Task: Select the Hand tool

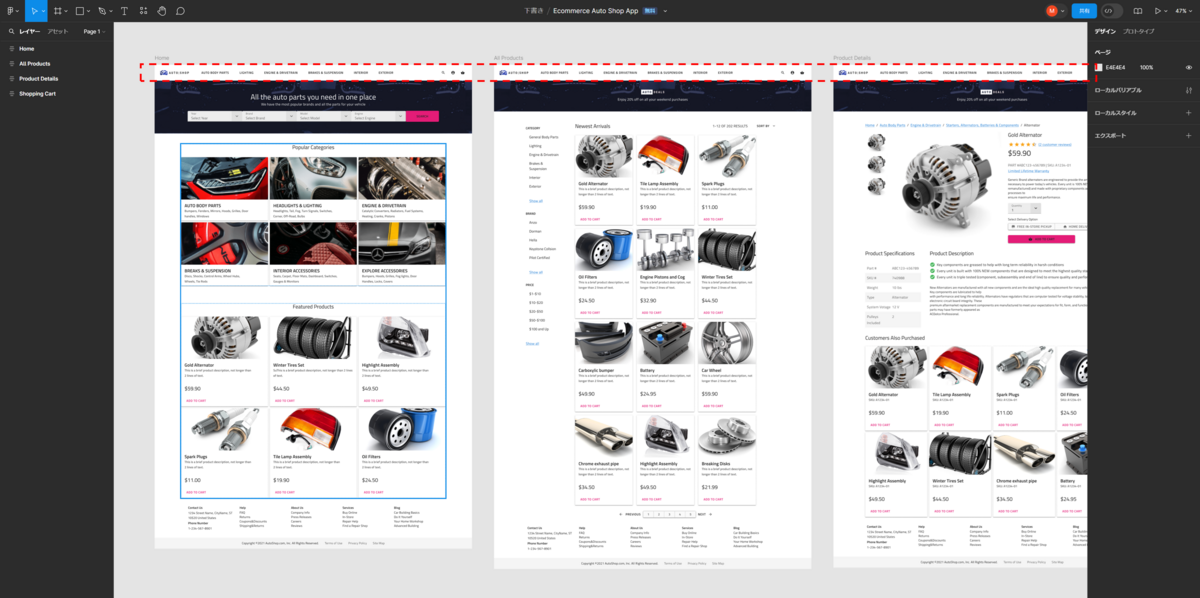Action: tap(162, 10)
